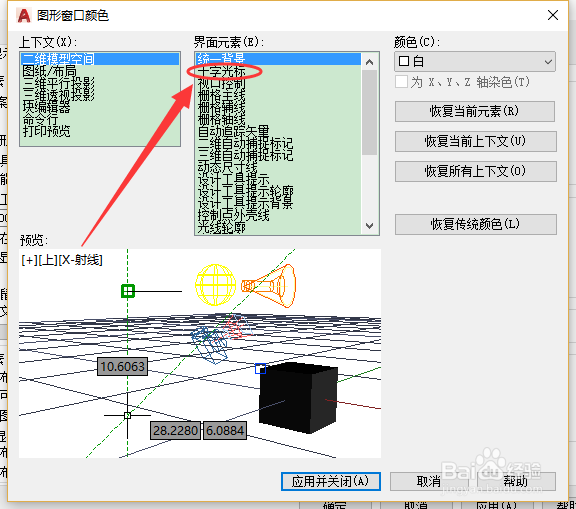This screenshot has width=576, height=509.
Task: Click 恢复当前元素(R) button
Action: coord(475,111)
